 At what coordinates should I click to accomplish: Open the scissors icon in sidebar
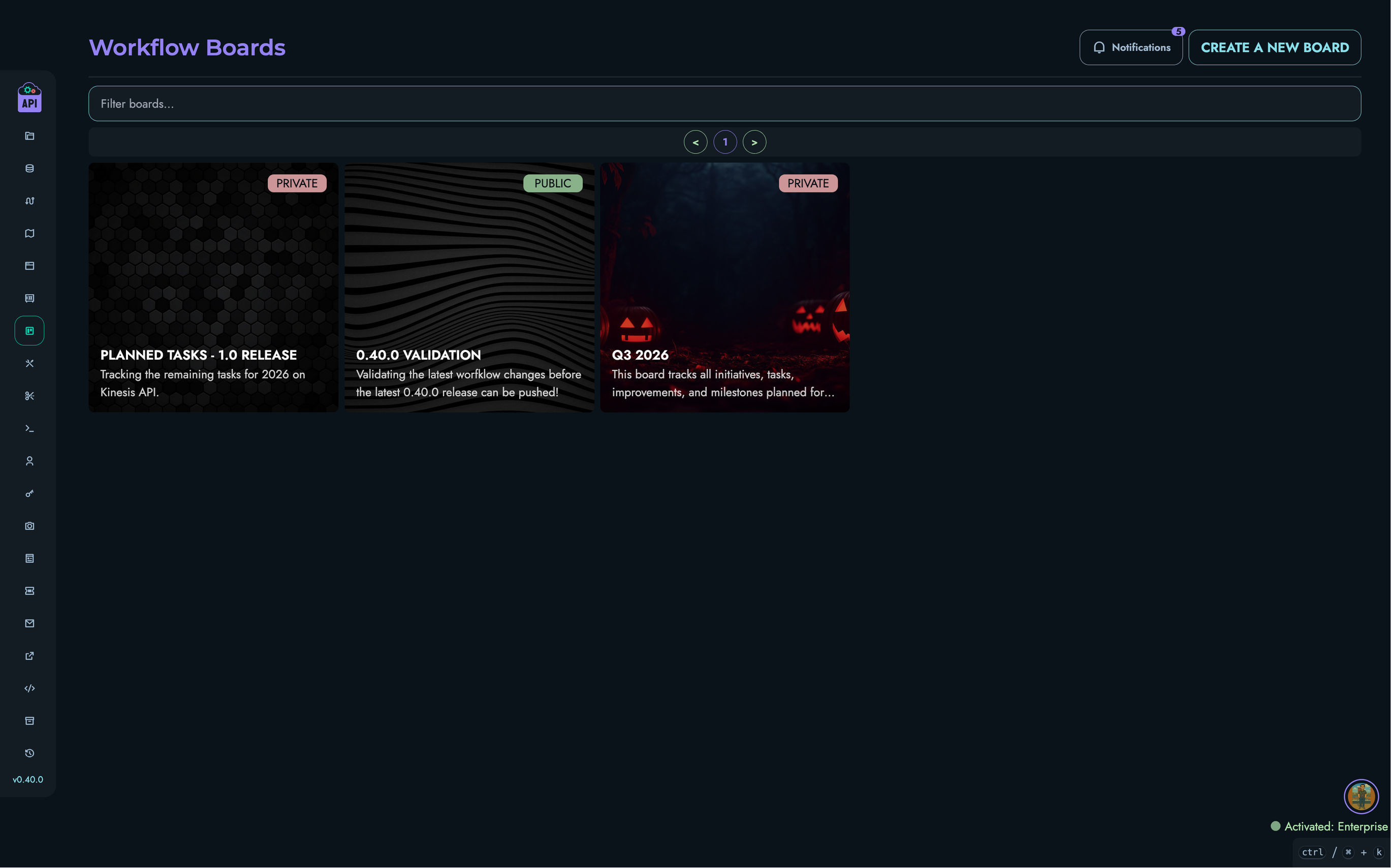tap(29, 396)
